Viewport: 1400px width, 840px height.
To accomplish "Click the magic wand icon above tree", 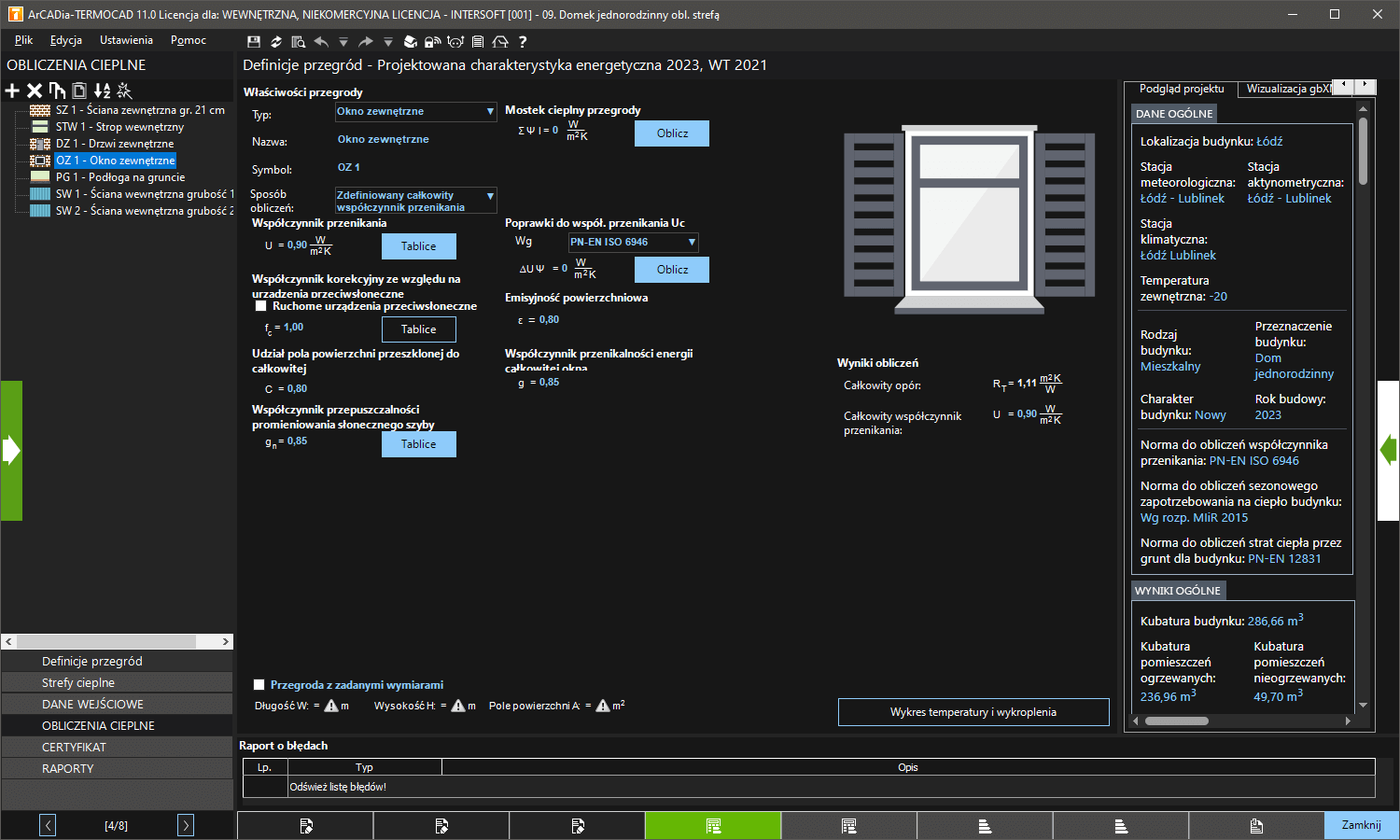I will pyautogui.click(x=124, y=91).
